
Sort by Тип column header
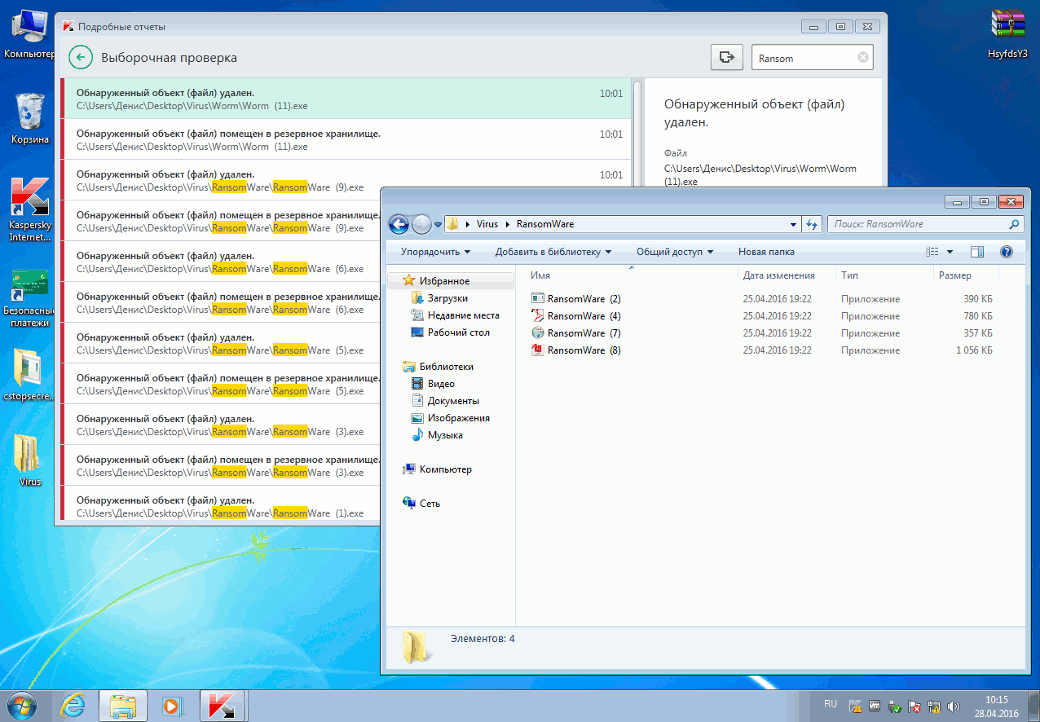coord(885,275)
